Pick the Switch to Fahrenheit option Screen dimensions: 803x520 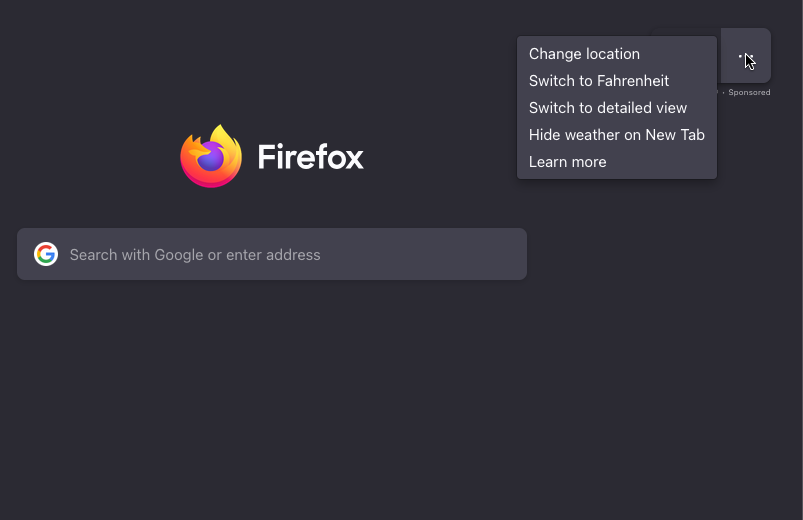tap(599, 81)
